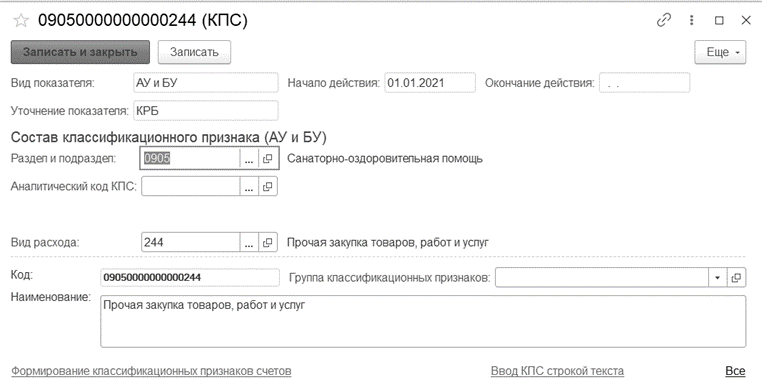Click into the Код field
762x385 pixels.
190,278
